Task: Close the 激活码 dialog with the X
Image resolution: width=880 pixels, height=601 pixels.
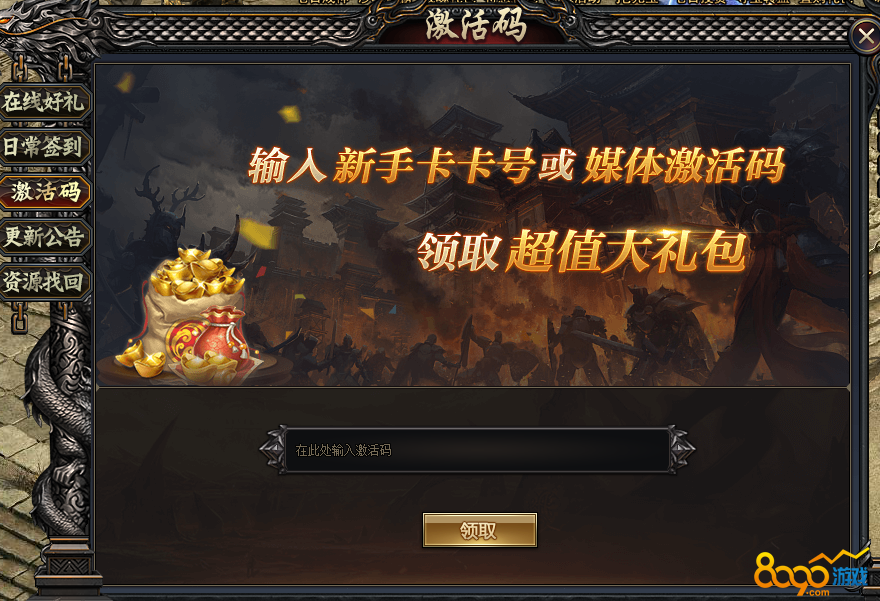Action: tap(865, 37)
